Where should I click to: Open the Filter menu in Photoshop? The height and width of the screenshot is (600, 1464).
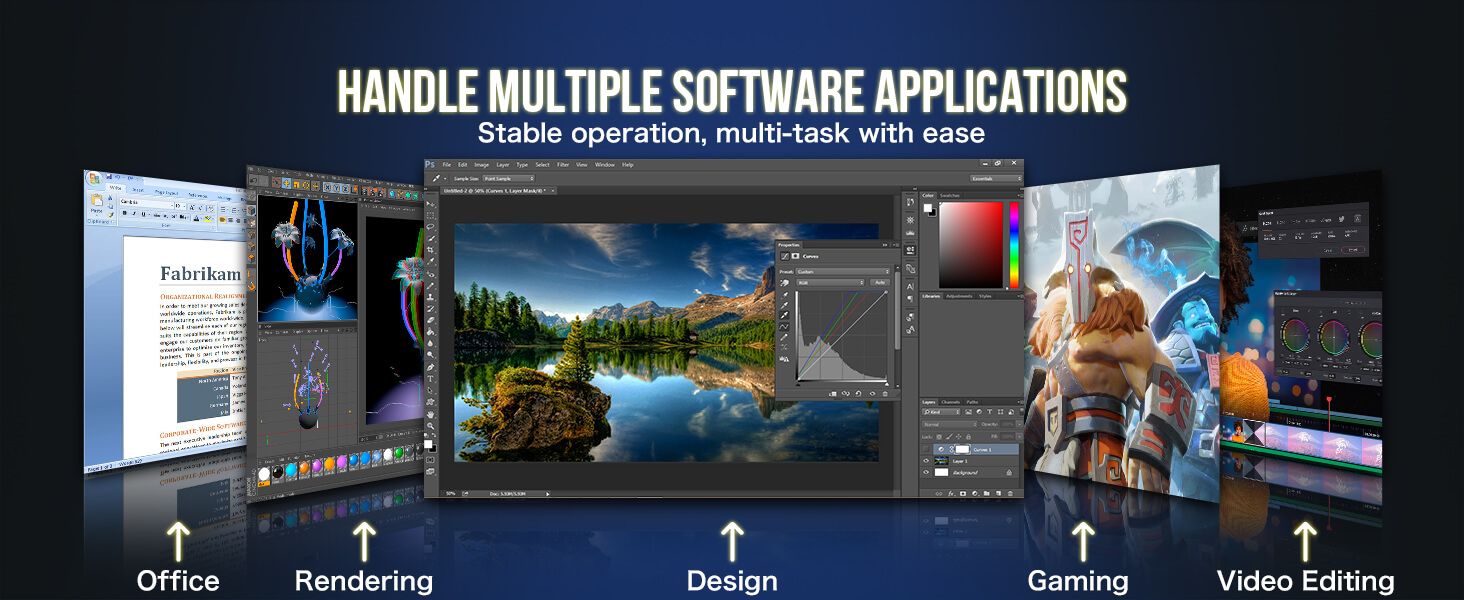[563, 164]
